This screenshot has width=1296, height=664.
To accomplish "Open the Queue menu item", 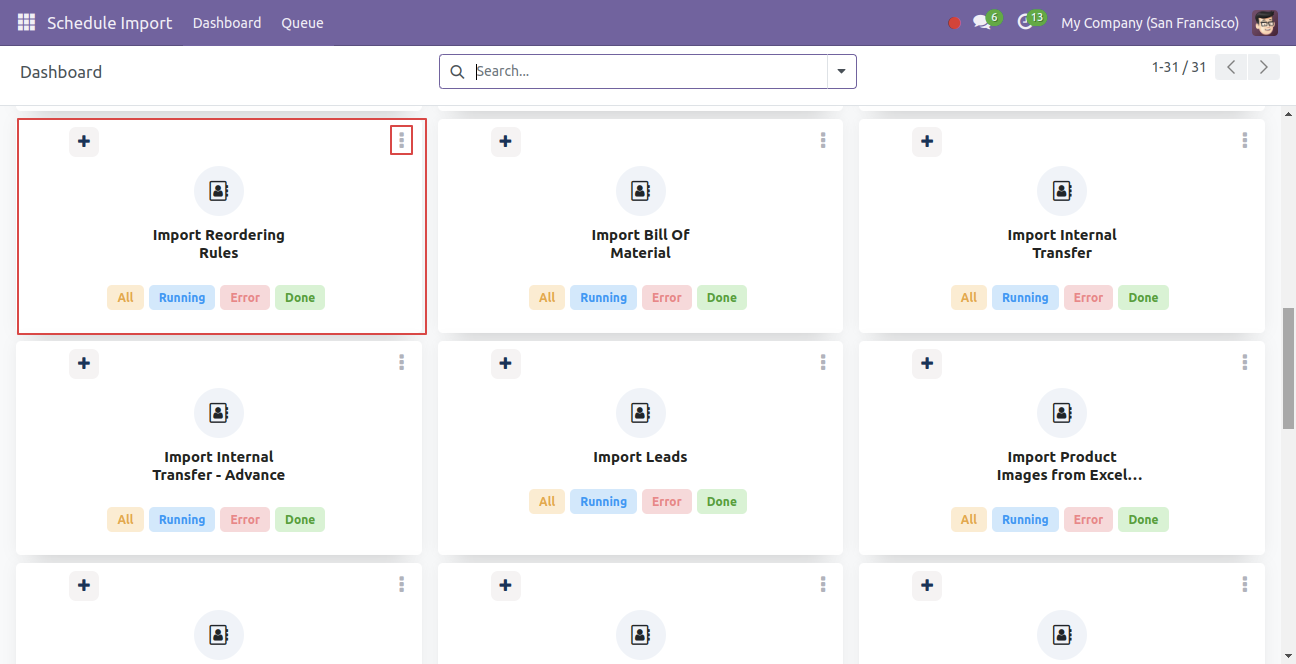I will (x=302, y=23).
